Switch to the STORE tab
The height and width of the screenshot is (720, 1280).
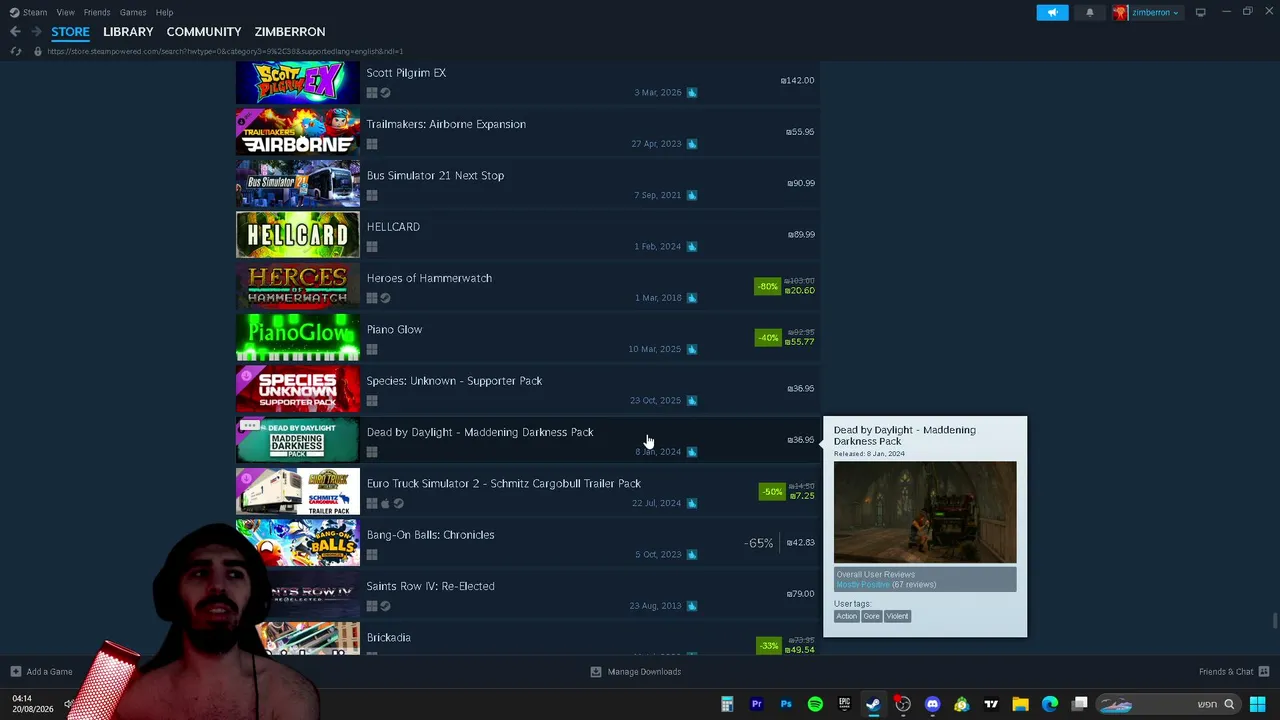(x=70, y=32)
